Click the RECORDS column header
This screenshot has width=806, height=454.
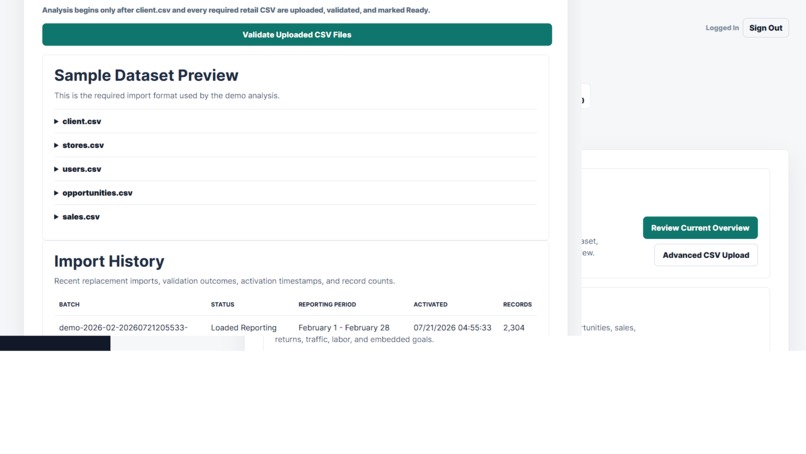click(x=517, y=304)
